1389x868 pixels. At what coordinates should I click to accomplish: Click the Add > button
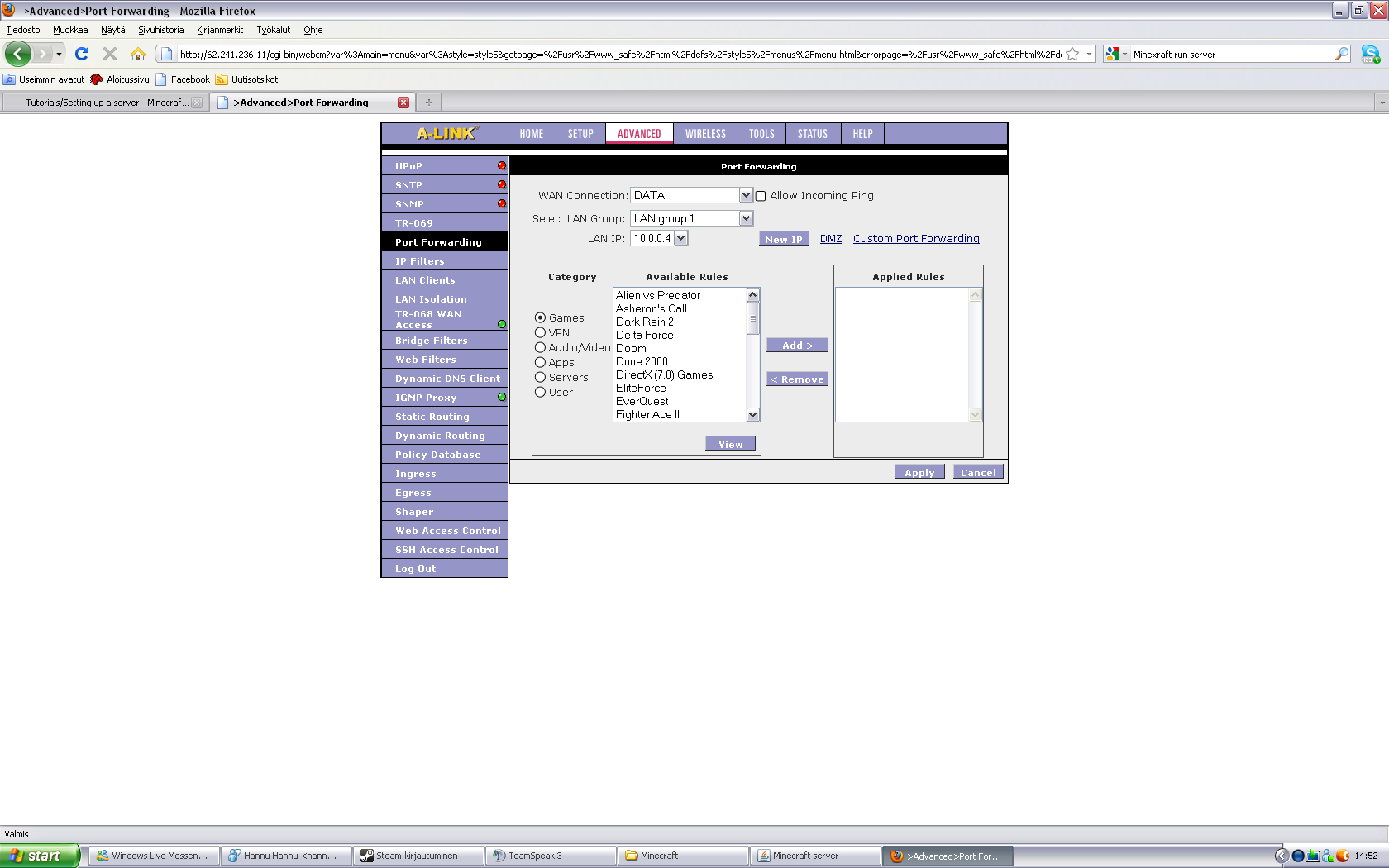[x=797, y=346]
